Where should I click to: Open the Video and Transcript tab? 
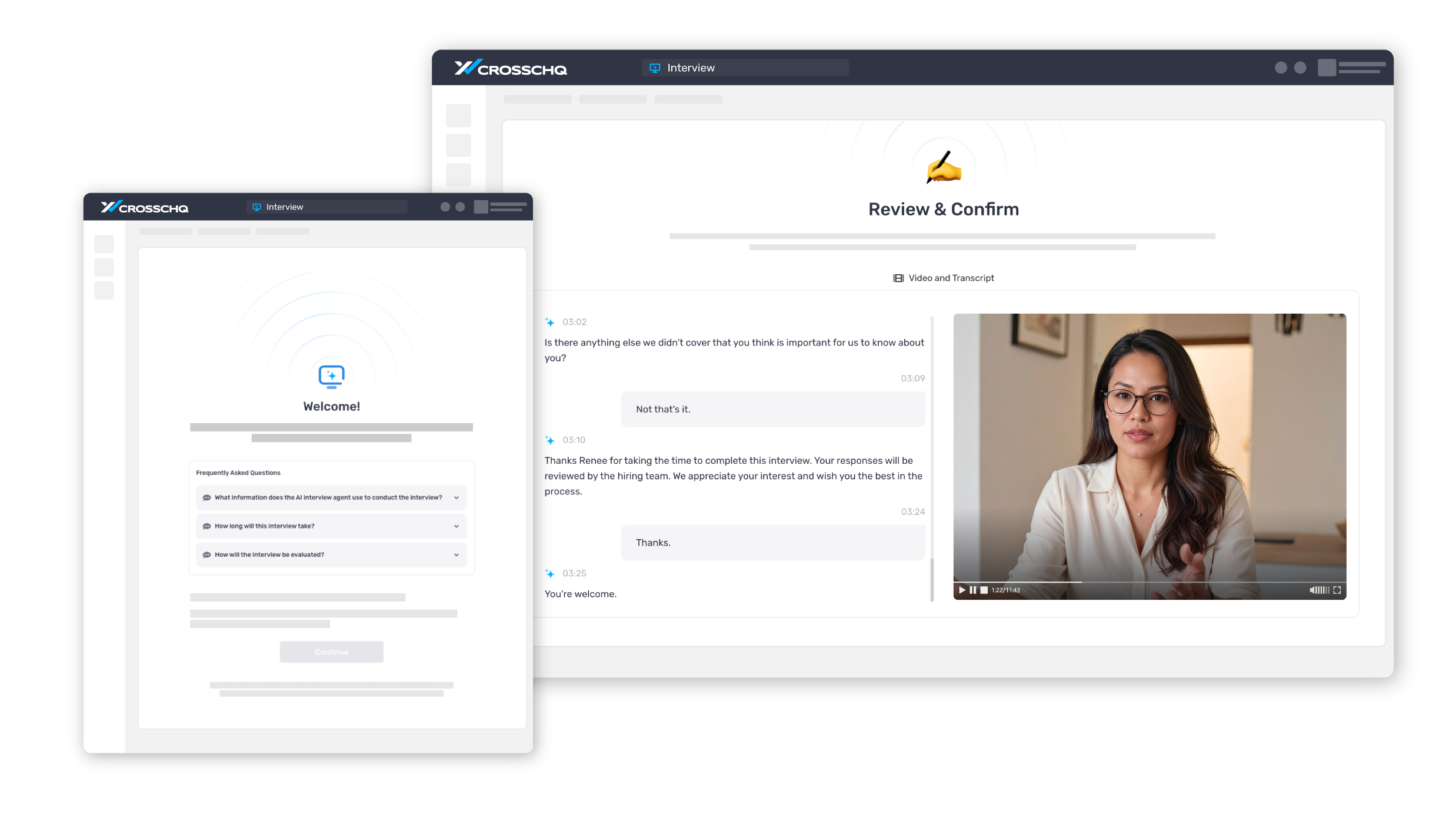pos(944,278)
